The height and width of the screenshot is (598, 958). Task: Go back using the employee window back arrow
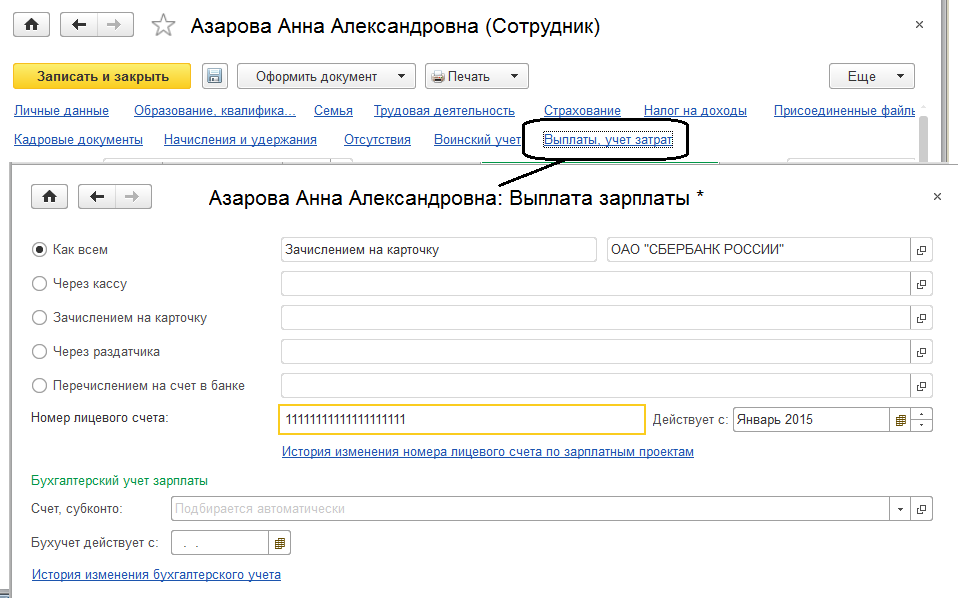pos(79,25)
